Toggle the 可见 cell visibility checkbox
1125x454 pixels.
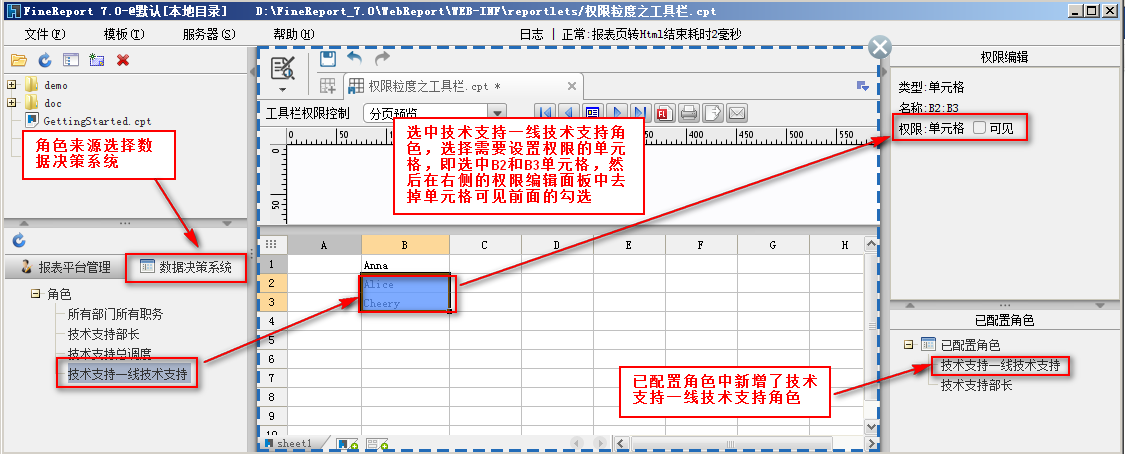point(979,128)
